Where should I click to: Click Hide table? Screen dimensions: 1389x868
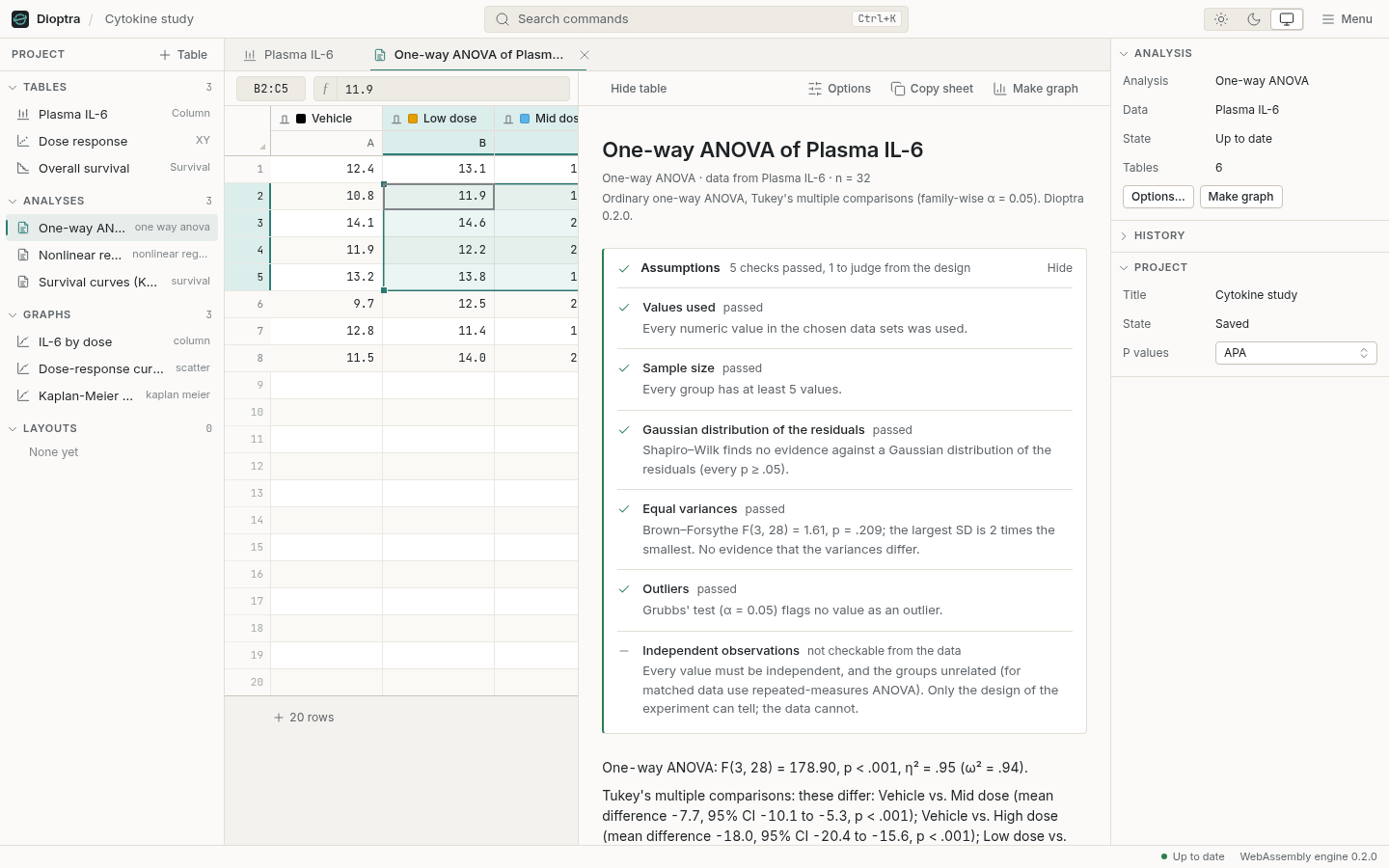639,89
